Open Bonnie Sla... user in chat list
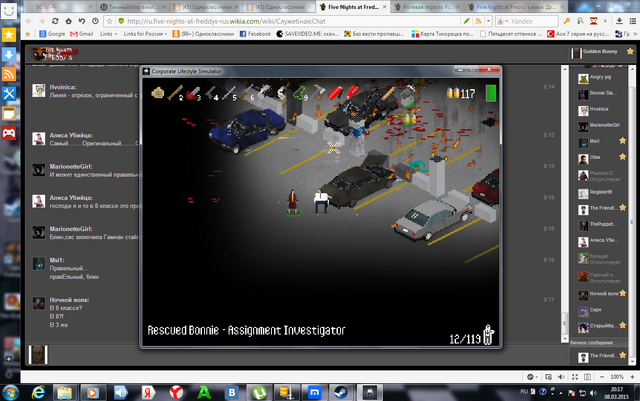Viewport: 640px width, 401px height. coord(601,94)
